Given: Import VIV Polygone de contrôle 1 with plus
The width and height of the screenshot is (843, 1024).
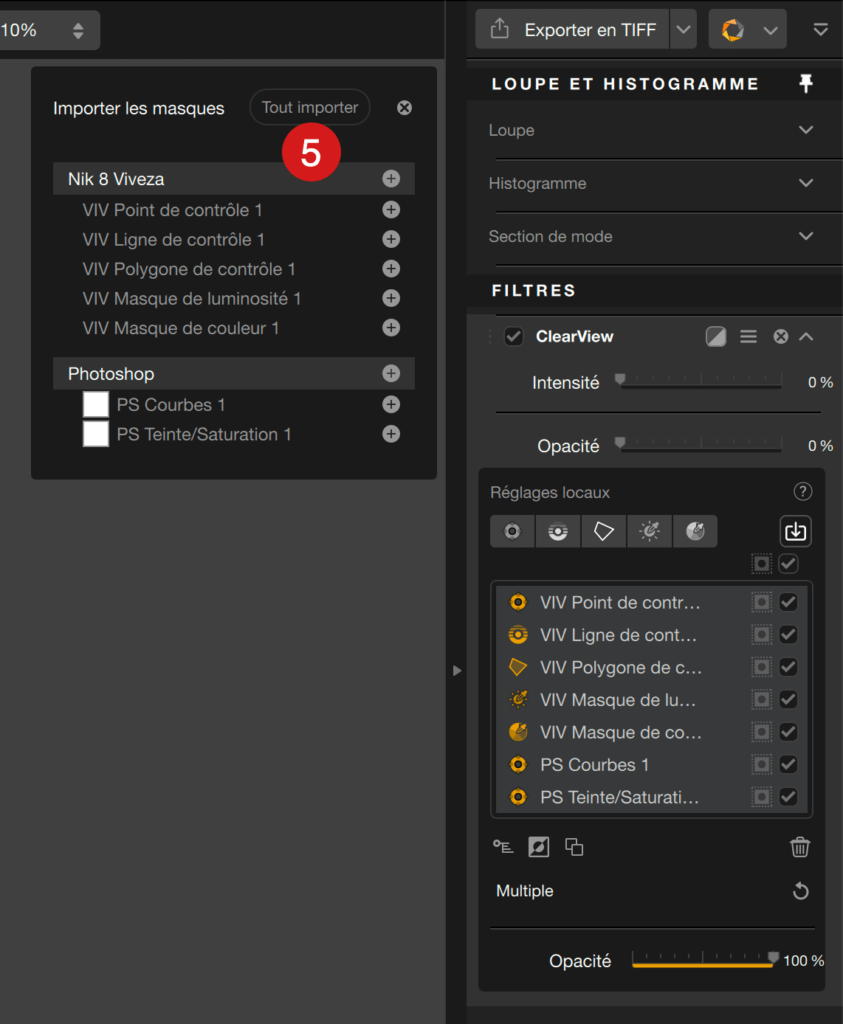Looking at the screenshot, I should tap(391, 268).
